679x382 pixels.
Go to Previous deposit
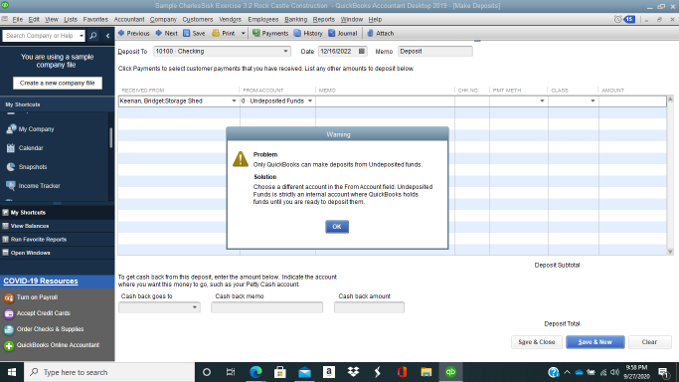coord(134,33)
